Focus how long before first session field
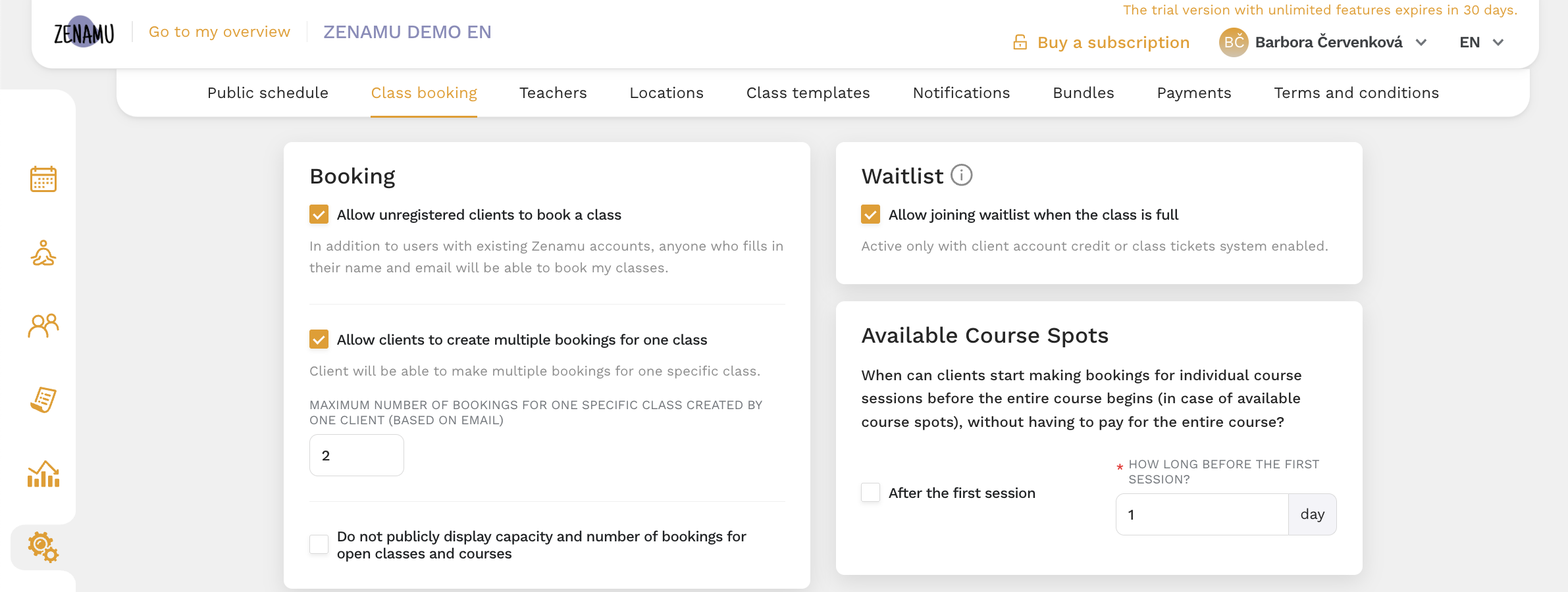The image size is (1568, 592). (x=1202, y=514)
